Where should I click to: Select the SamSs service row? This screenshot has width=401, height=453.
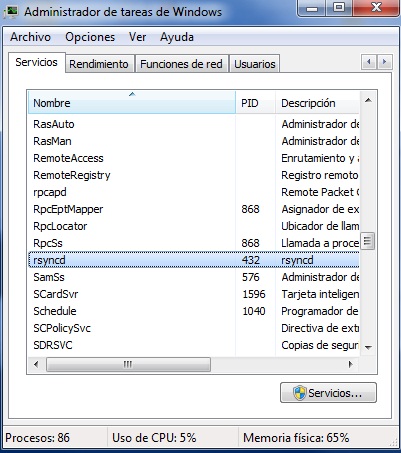194,277
